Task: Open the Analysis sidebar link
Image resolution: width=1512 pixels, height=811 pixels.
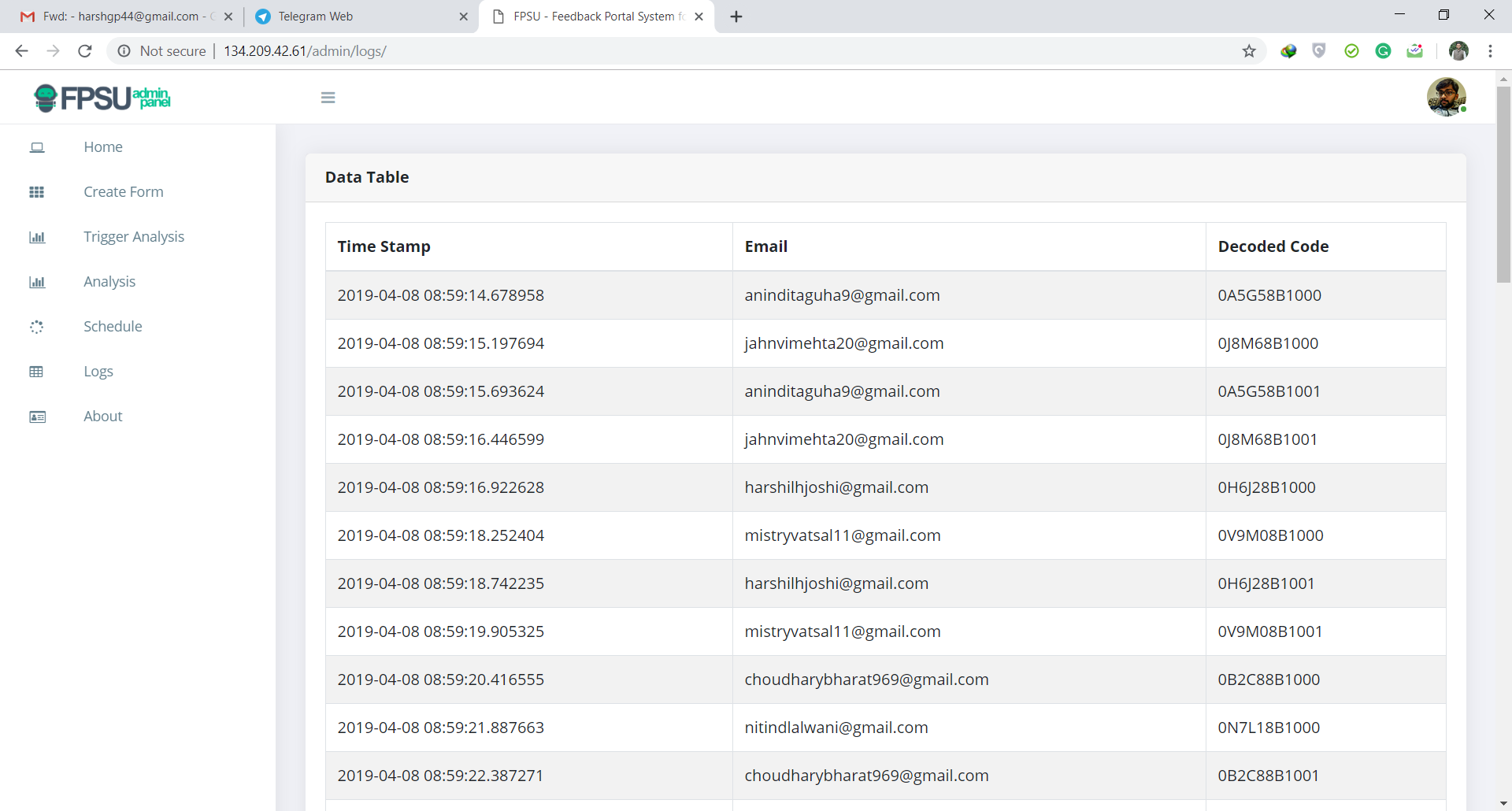Action: point(109,282)
